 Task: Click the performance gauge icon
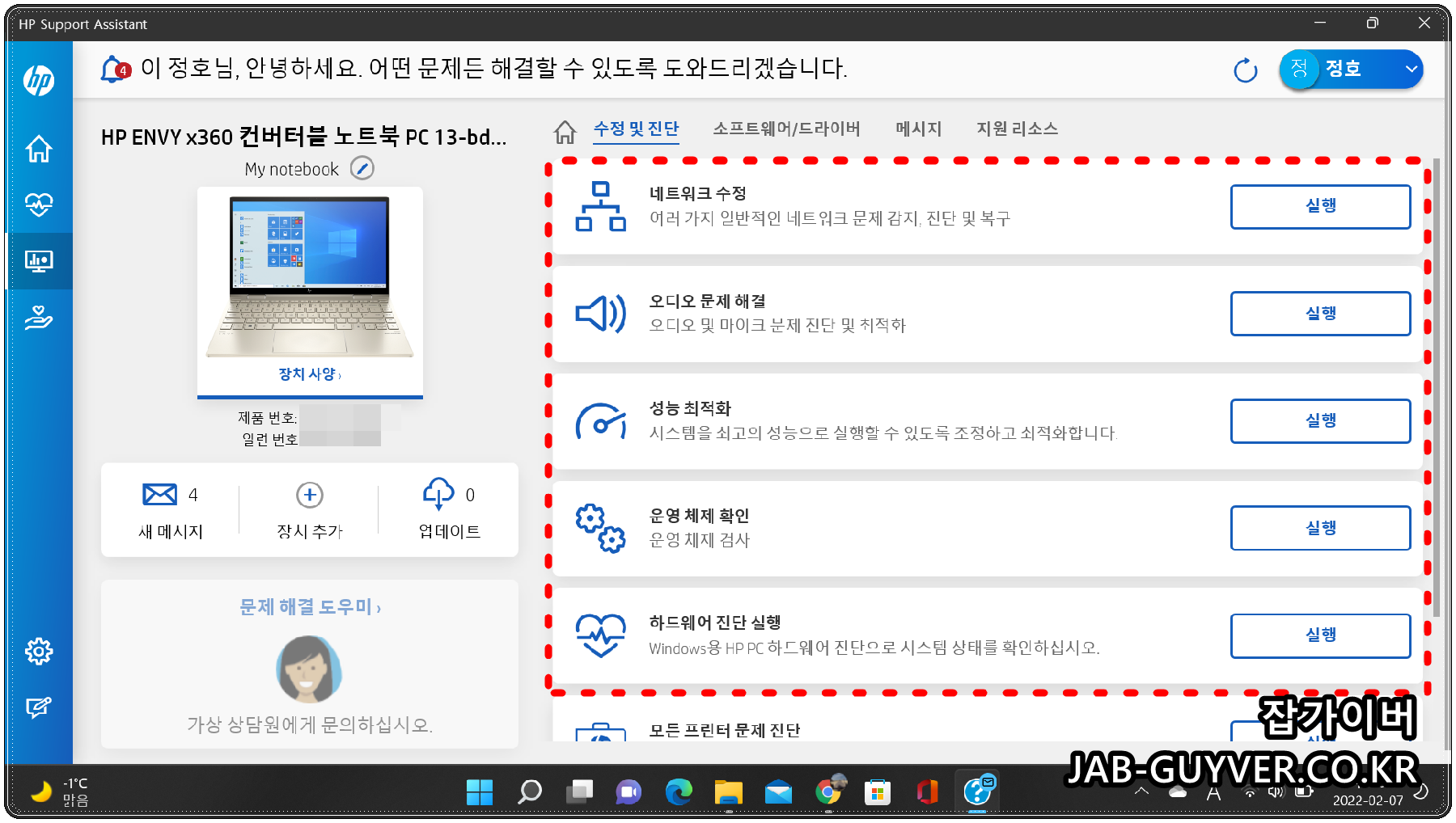[600, 421]
